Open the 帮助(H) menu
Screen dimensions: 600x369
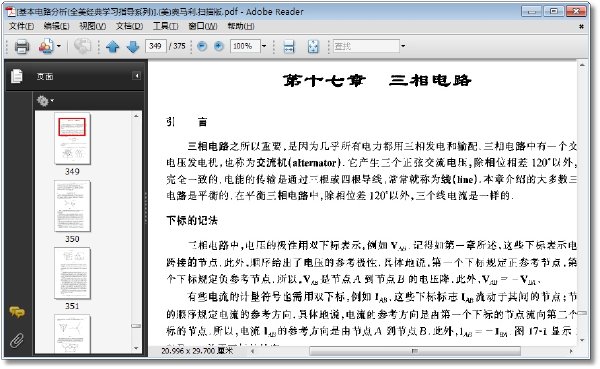(241, 26)
